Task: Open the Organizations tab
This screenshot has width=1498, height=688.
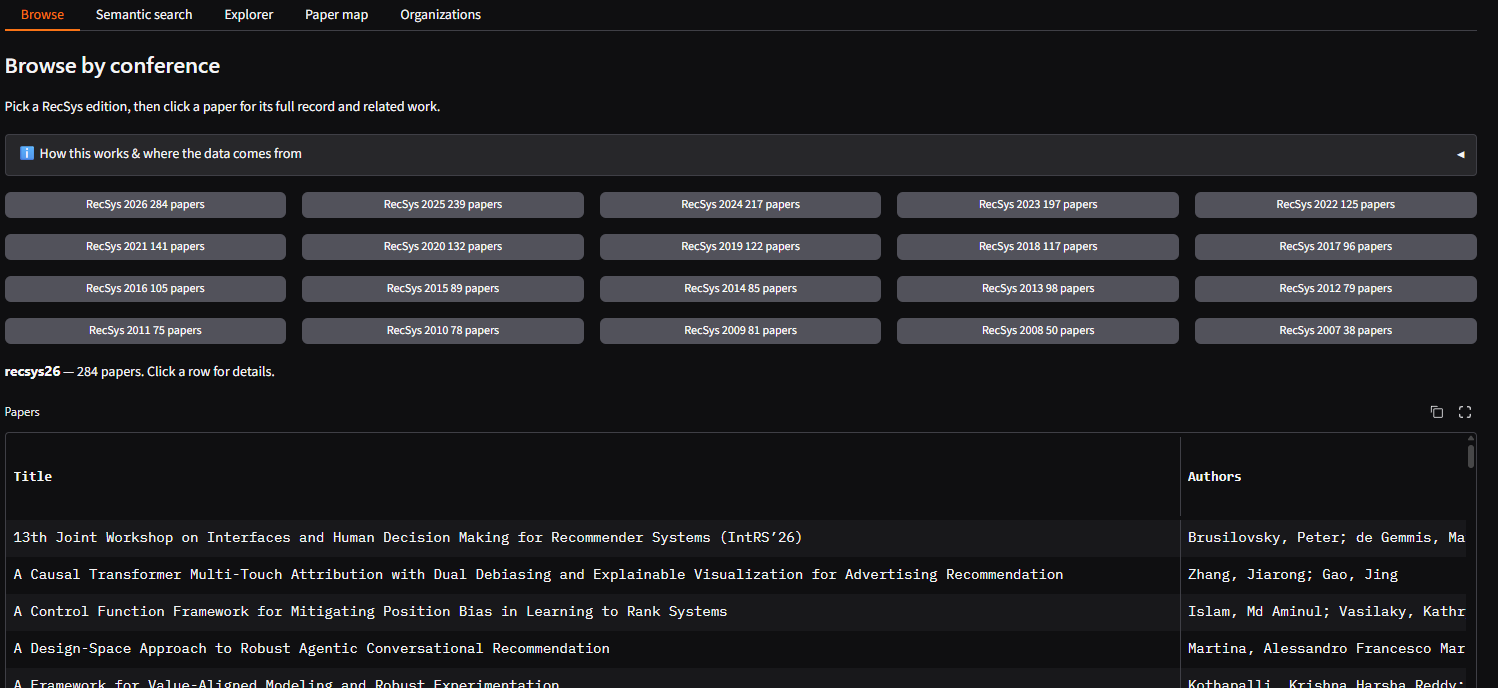Action: [x=440, y=15]
